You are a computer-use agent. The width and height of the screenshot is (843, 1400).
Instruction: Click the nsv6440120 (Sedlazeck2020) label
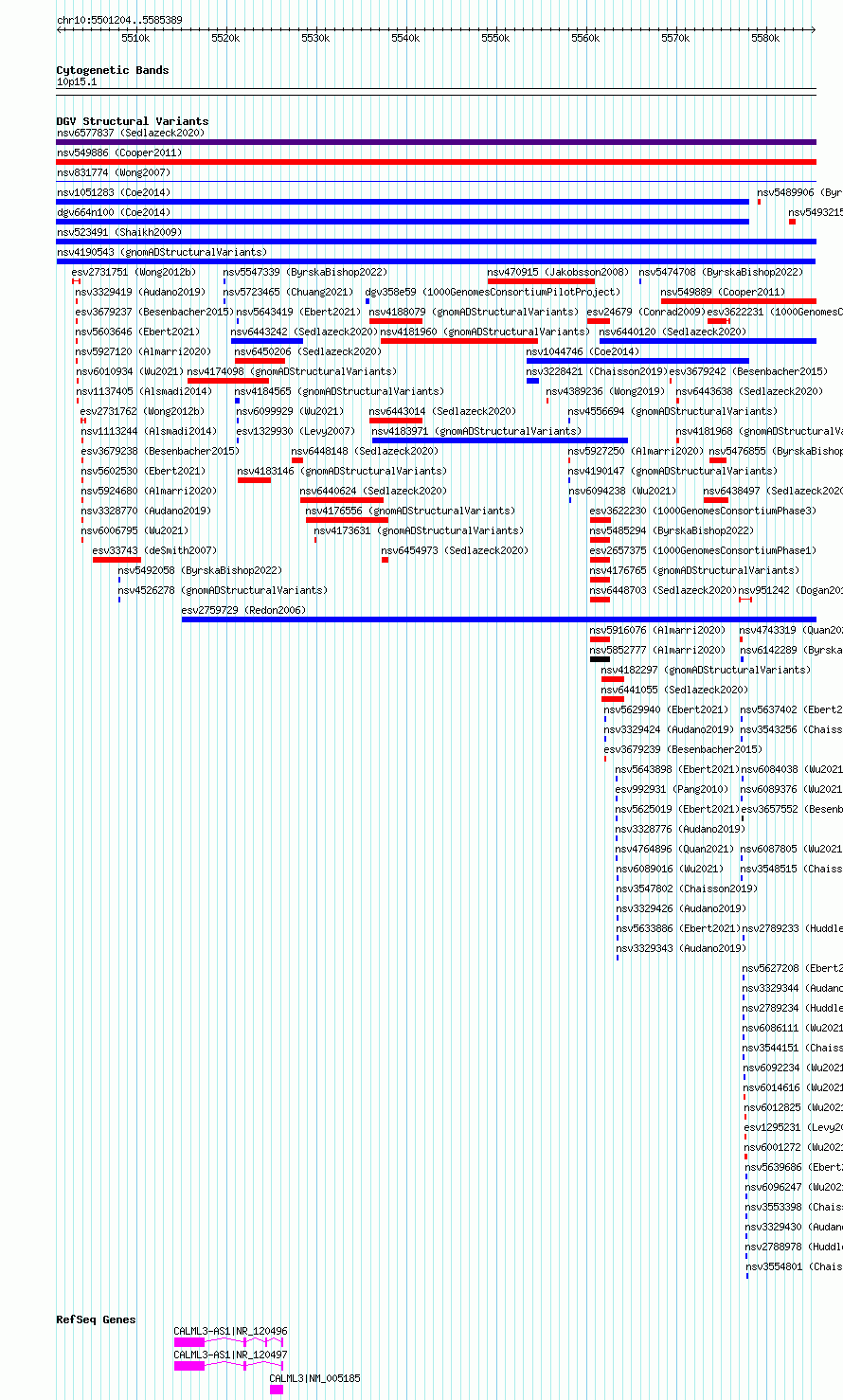tap(673, 332)
